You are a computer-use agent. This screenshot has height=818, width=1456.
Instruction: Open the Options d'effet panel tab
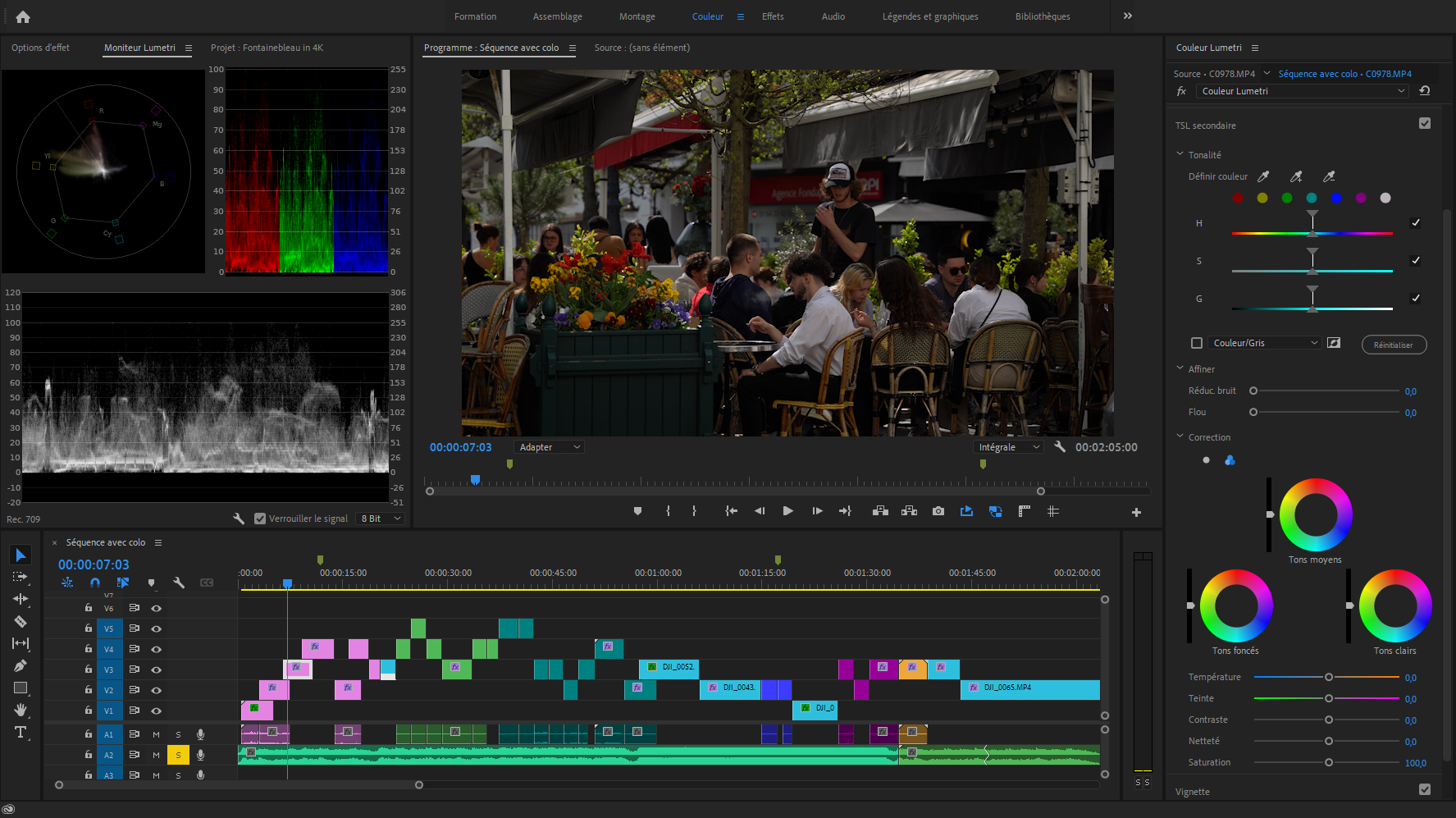click(x=40, y=48)
